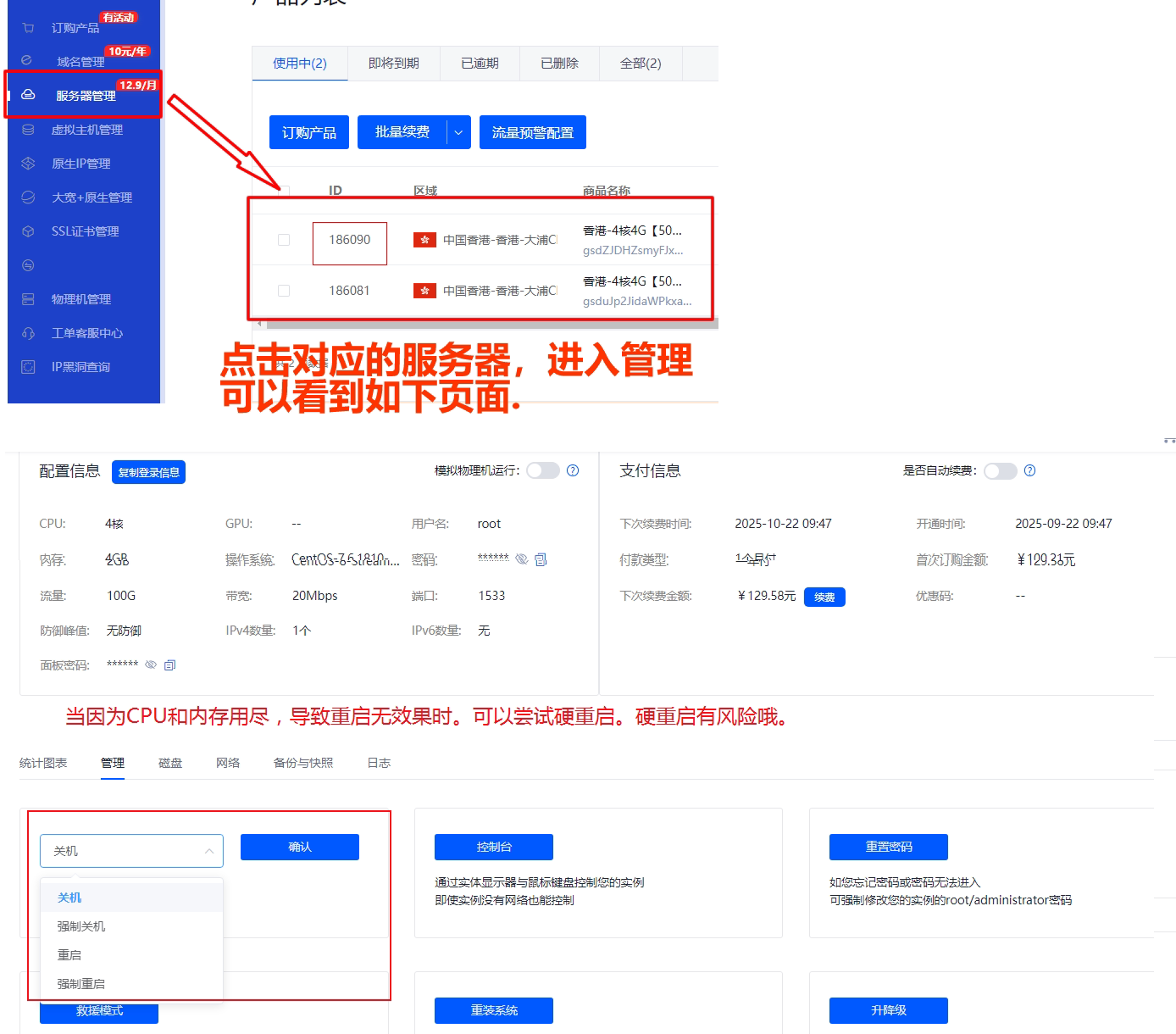Screen dimensions: 1176x1034
Task: Click the shopping cart icon for 订购产品
Action: (28, 28)
